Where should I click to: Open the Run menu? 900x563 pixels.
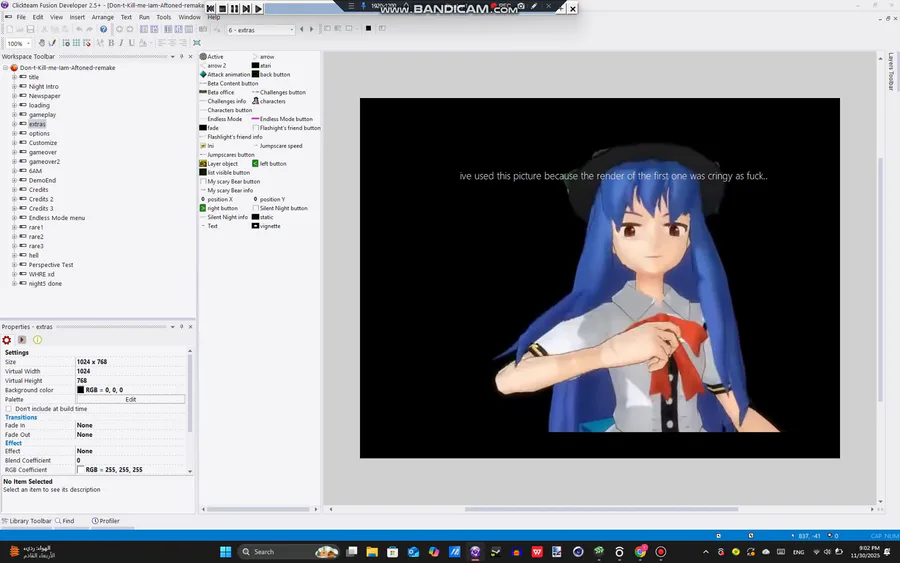pos(144,17)
